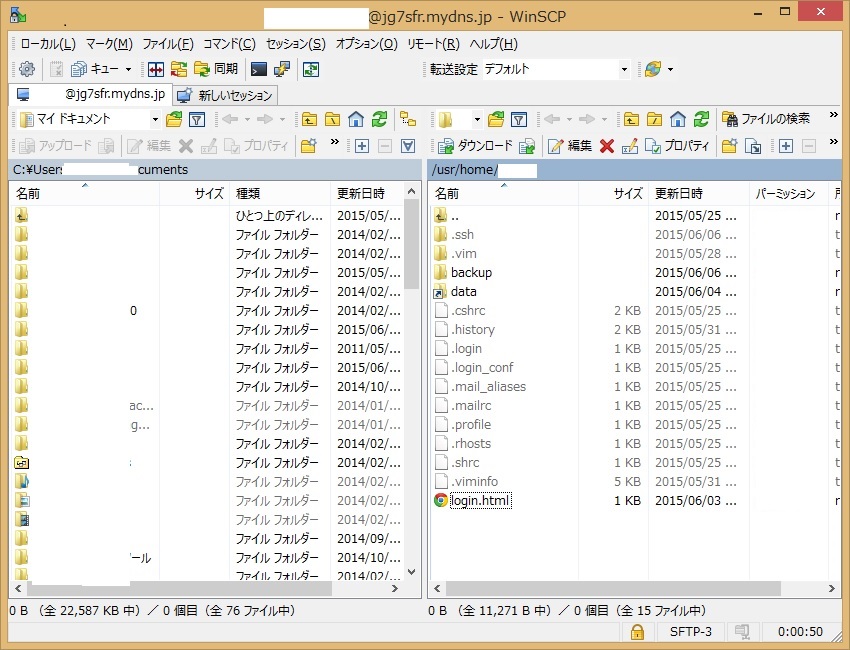Open the ローカル(L) menu
Image resolution: width=850 pixels, height=650 pixels.
pyautogui.click(x=48, y=44)
